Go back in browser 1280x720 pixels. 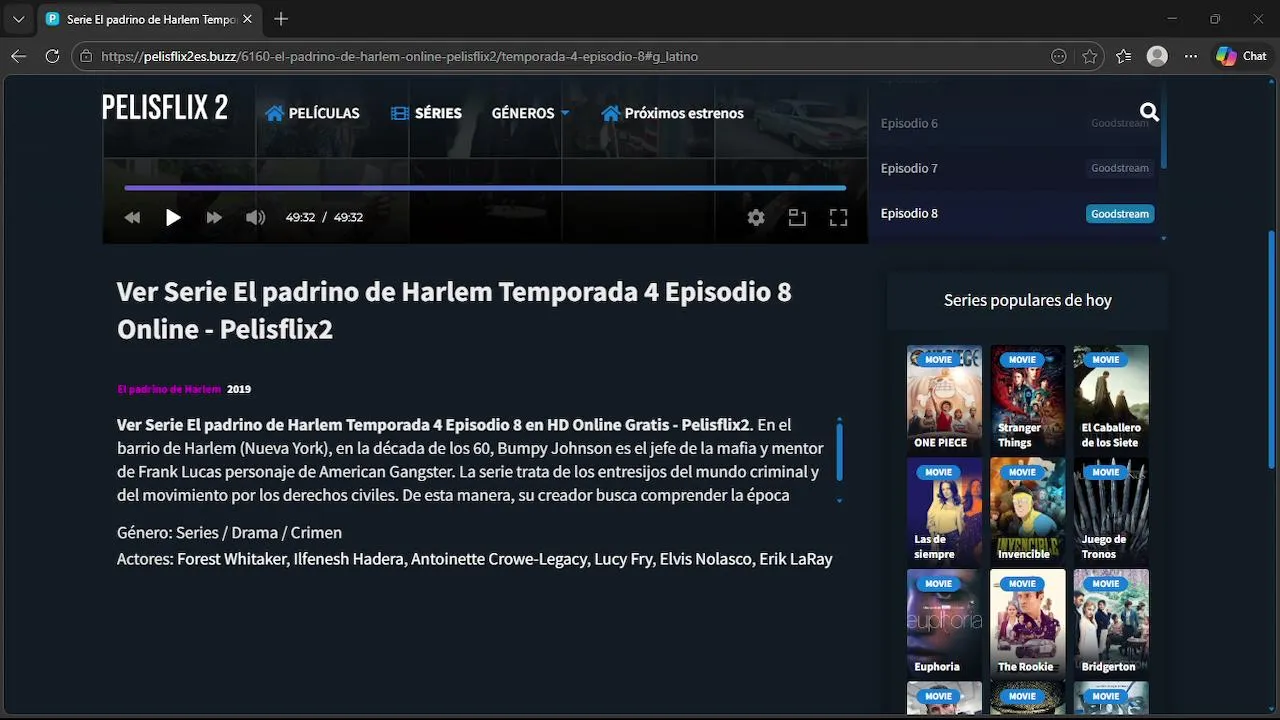pos(18,56)
